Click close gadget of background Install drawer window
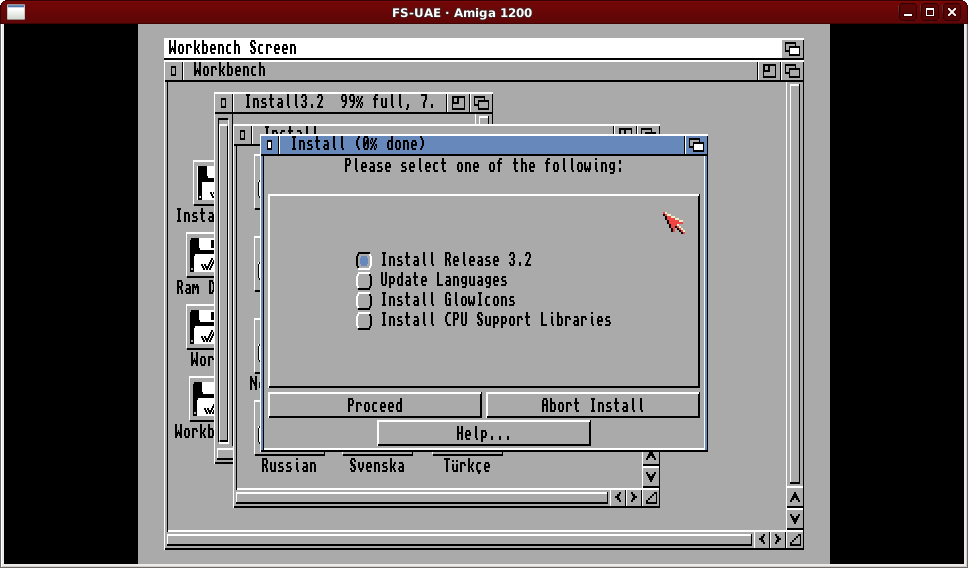This screenshot has height=568, width=968. click(x=243, y=135)
